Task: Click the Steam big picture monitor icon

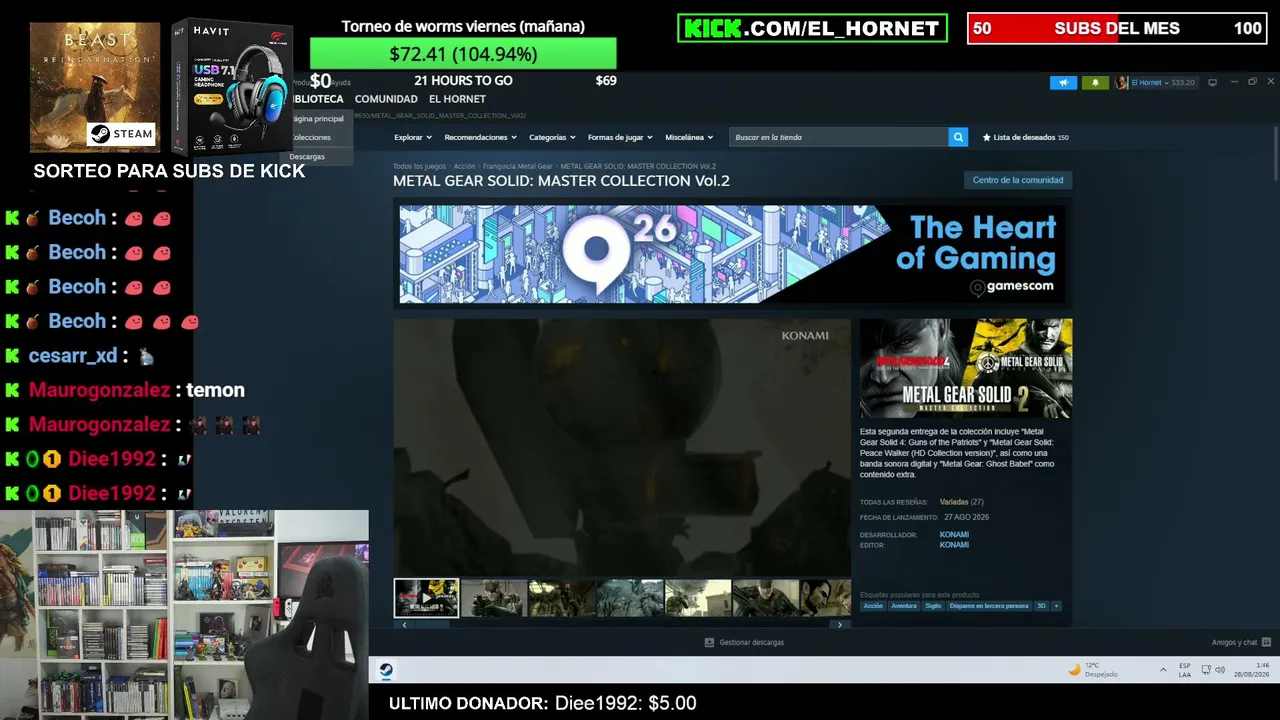Action: tap(1213, 82)
